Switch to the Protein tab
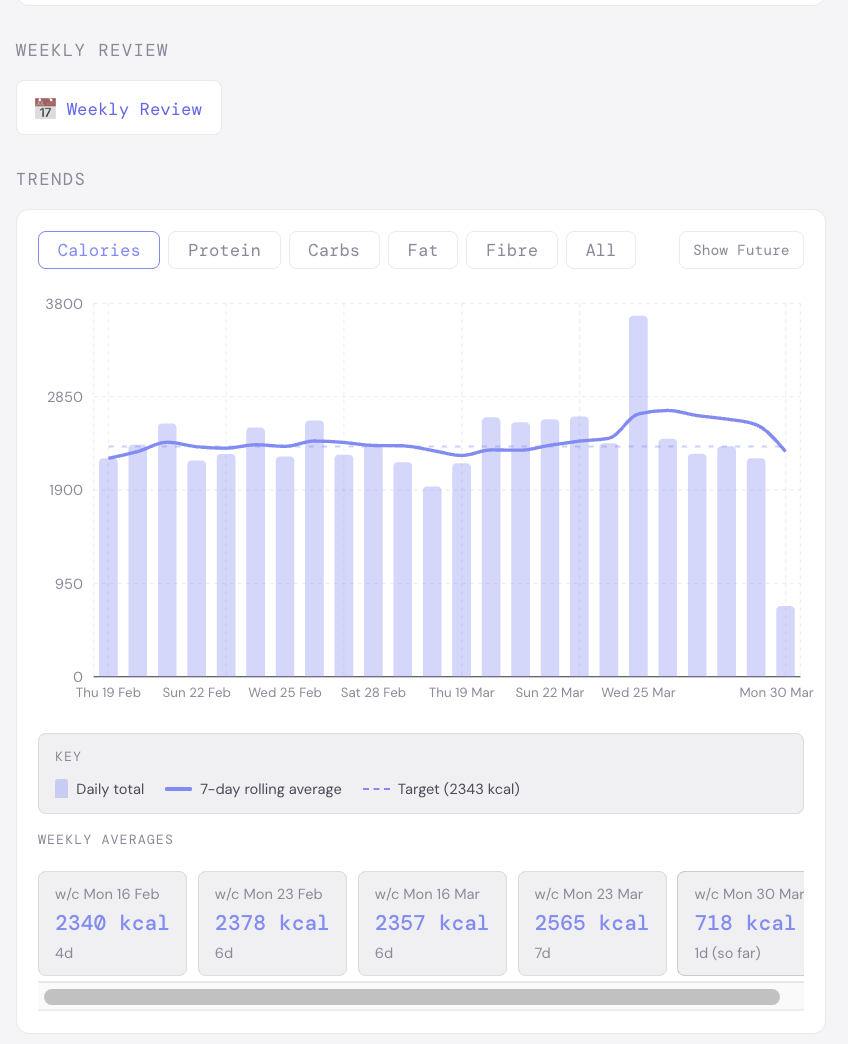The width and height of the screenshot is (848, 1044). point(224,250)
